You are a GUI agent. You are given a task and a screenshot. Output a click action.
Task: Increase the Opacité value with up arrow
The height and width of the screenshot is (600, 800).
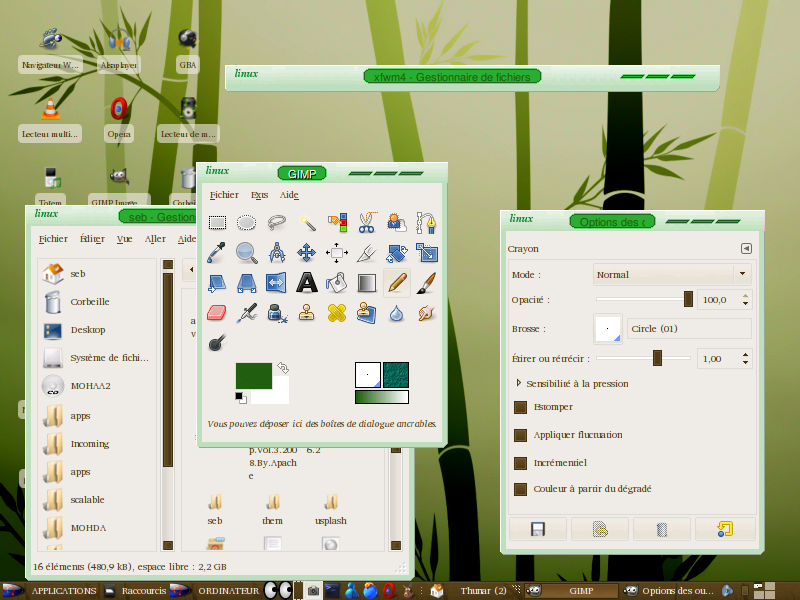(x=745, y=295)
